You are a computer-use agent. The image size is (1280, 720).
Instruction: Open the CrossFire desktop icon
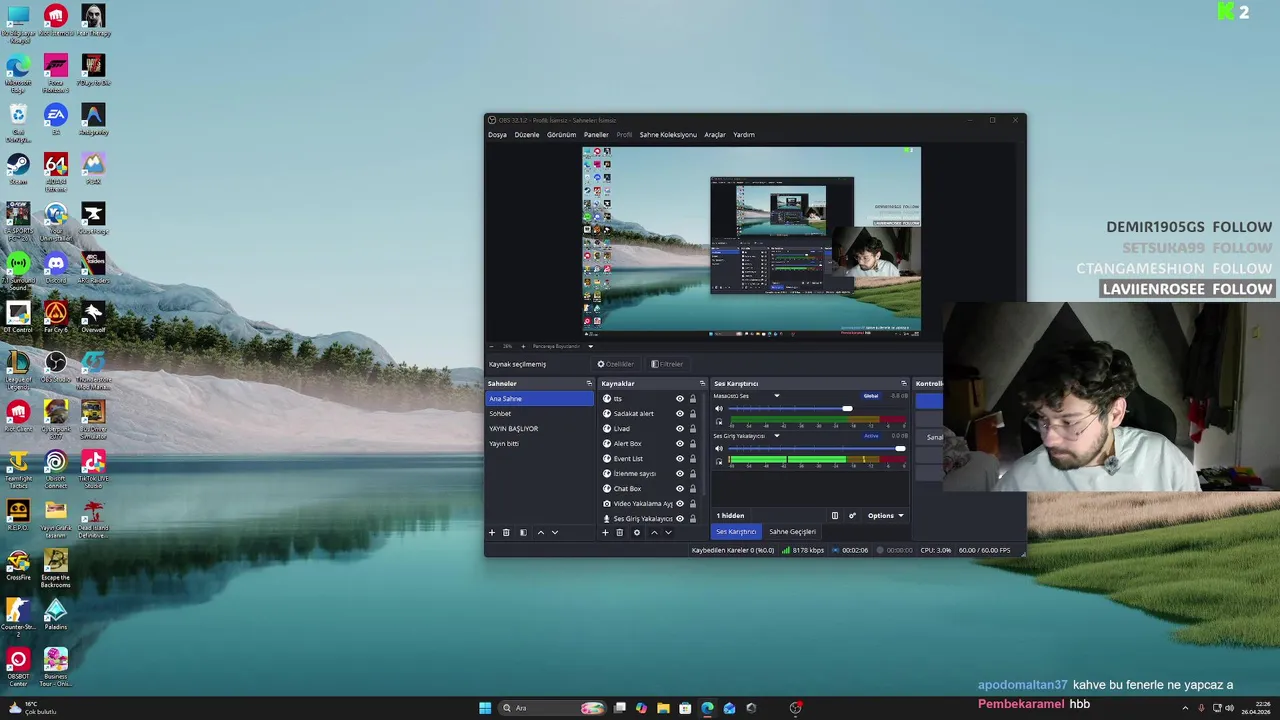tap(18, 564)
